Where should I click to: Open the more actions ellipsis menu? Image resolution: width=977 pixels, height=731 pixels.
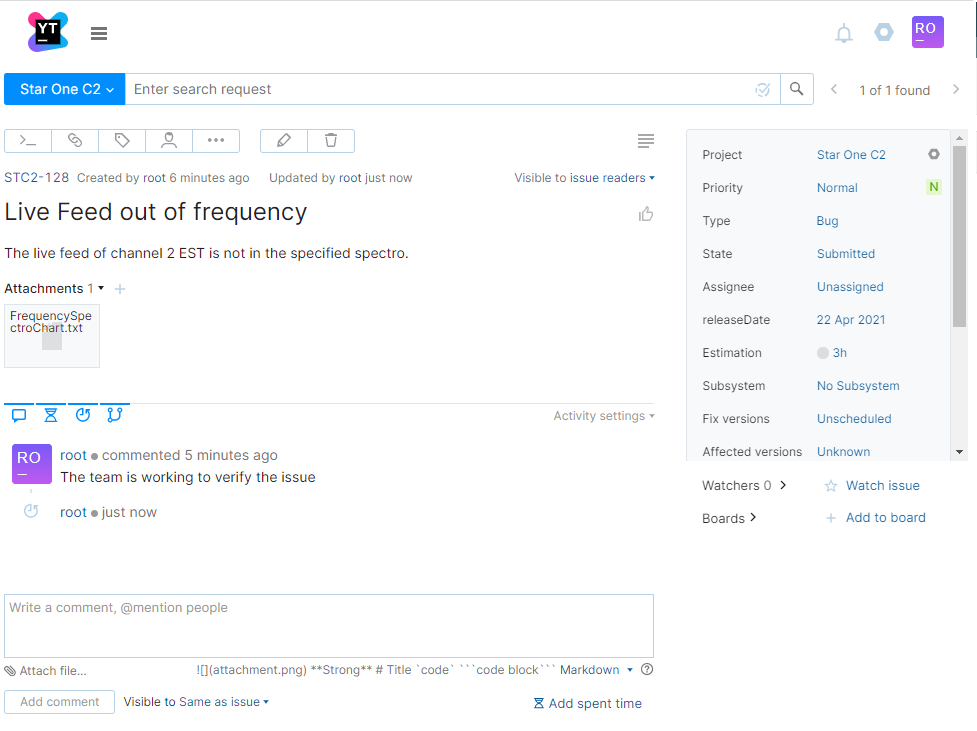point(216,141)
